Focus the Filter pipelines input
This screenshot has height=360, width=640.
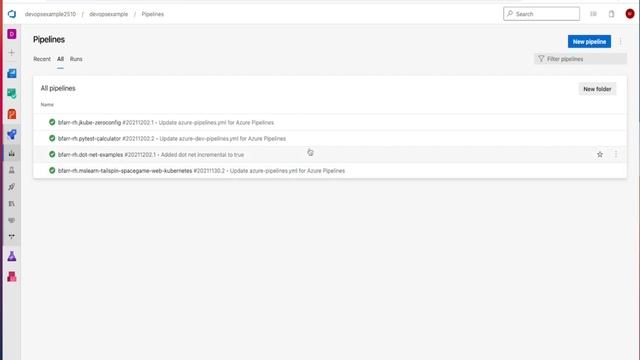click(x=580, y=59)
